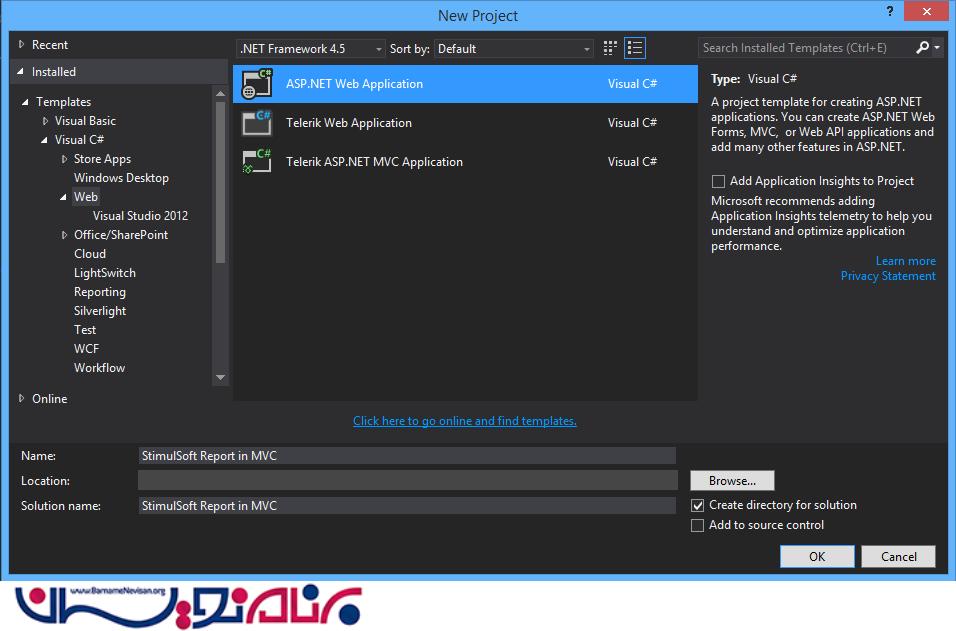Select the Reporting template category
956x631 pixels.
pyautogui.click(x=100, y=292)
